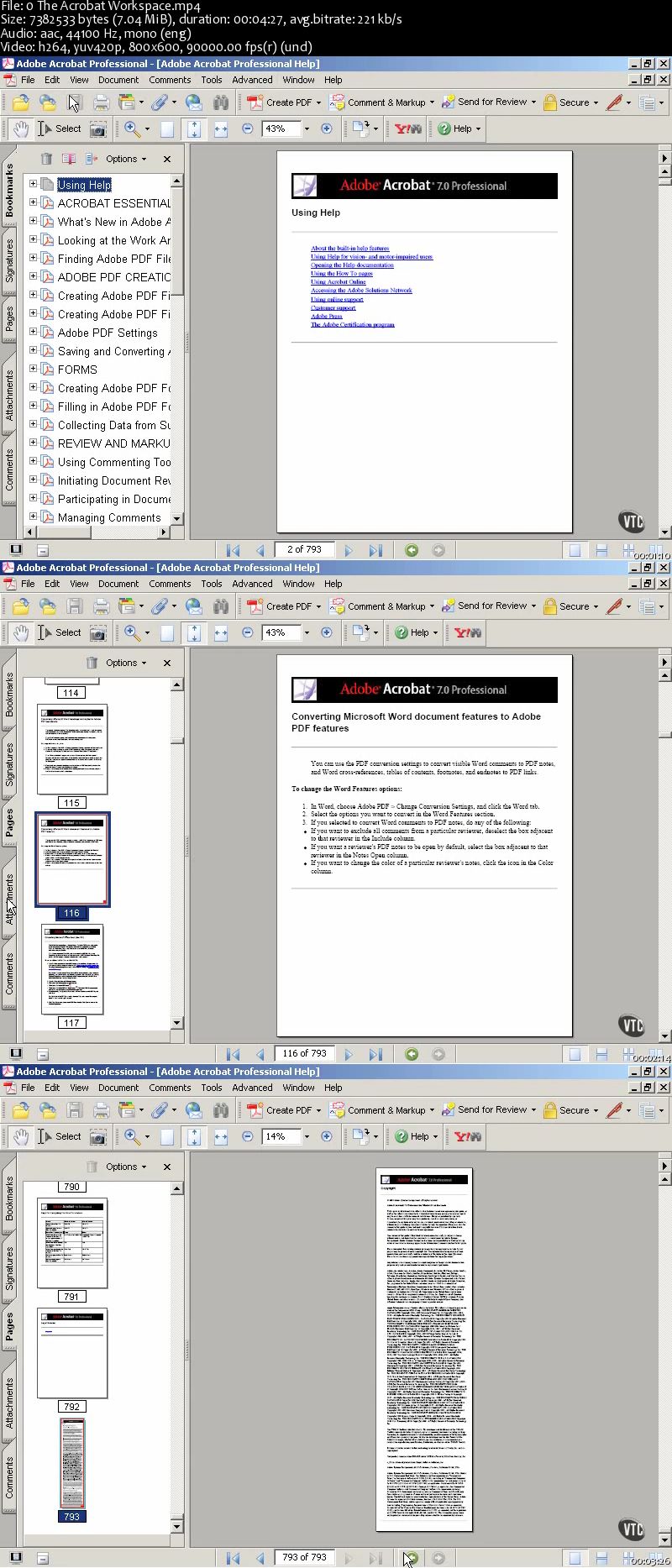
Task: Click Send for Review button in bottom window
Action: (489, 1110)
